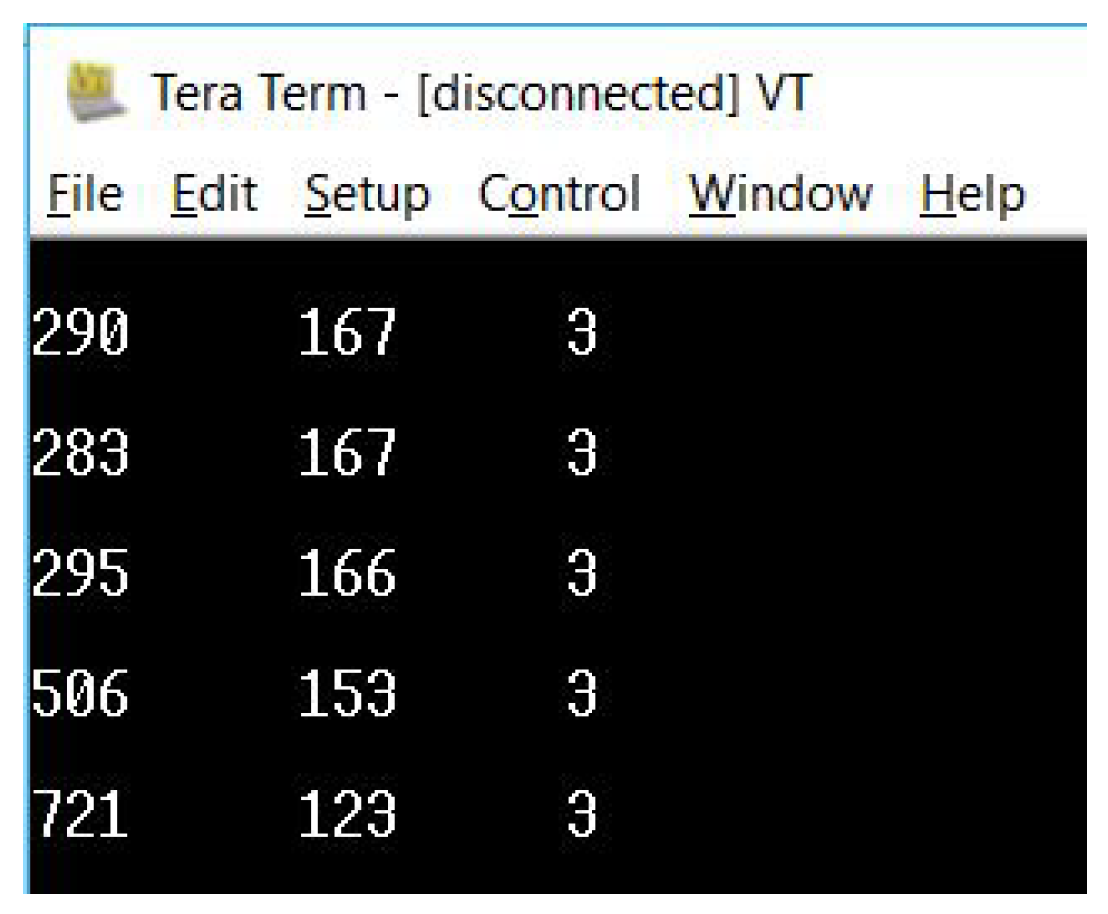Click the Tera Term application icon
This screenshot has width=1108, height=914.
tap(97, 93)
